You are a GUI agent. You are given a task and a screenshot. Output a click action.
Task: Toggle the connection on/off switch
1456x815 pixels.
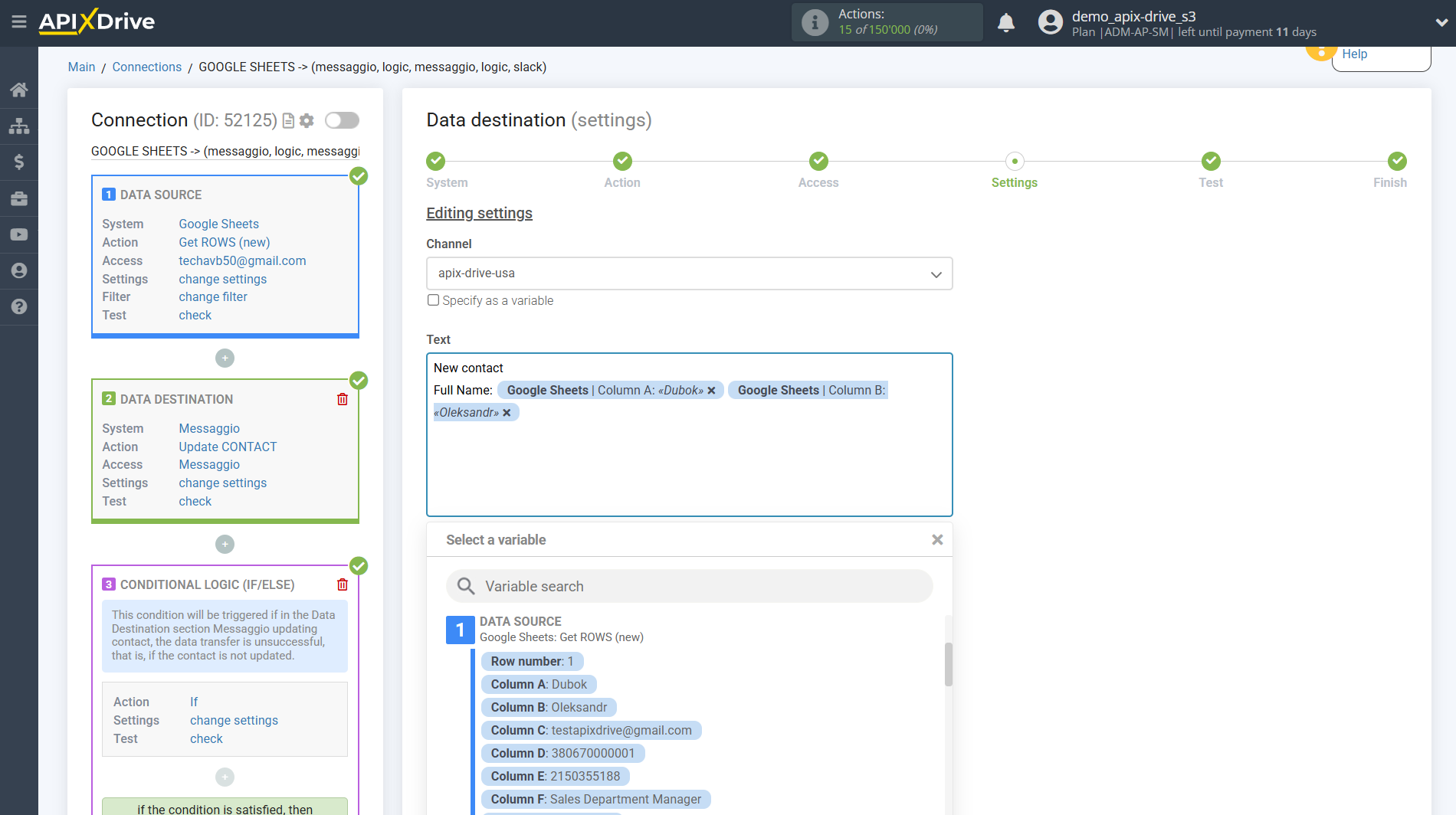tap(342, 120)
